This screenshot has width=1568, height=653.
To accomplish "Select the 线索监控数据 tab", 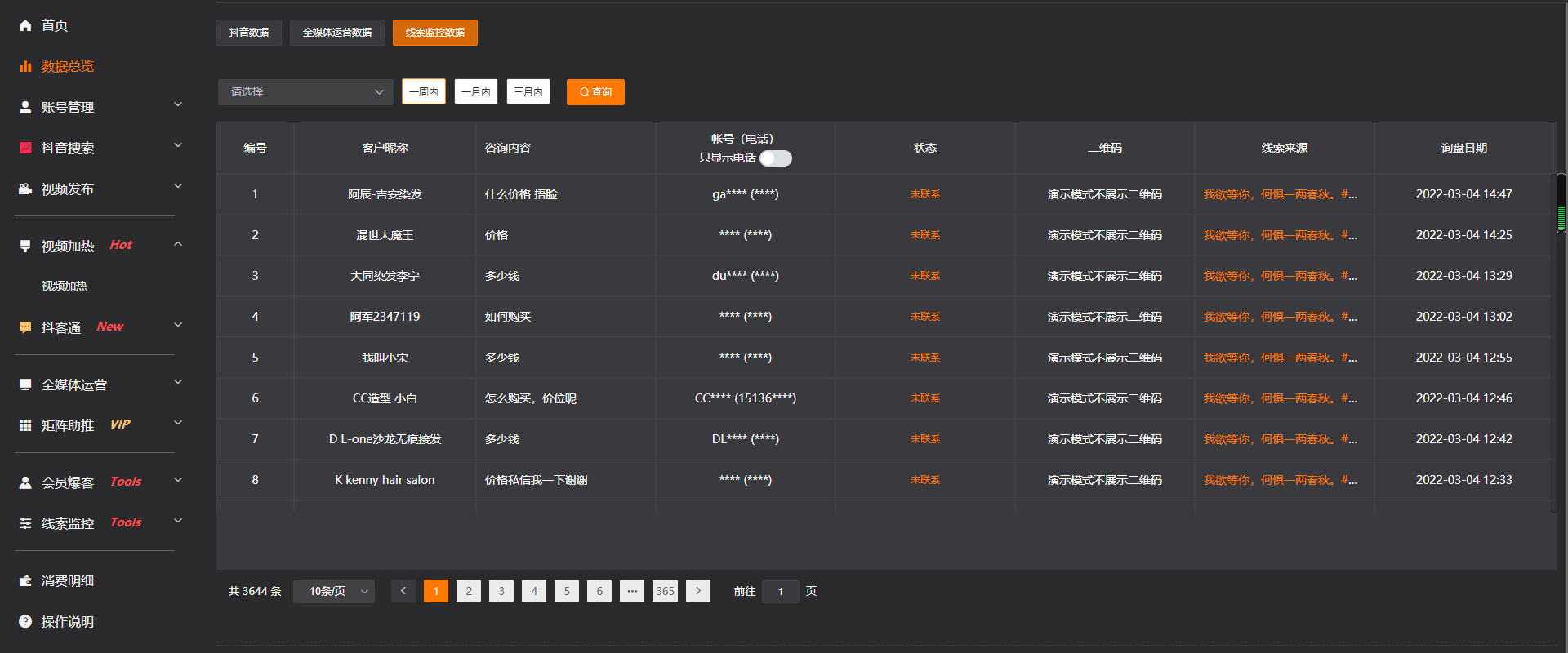I will pos(435,33).
